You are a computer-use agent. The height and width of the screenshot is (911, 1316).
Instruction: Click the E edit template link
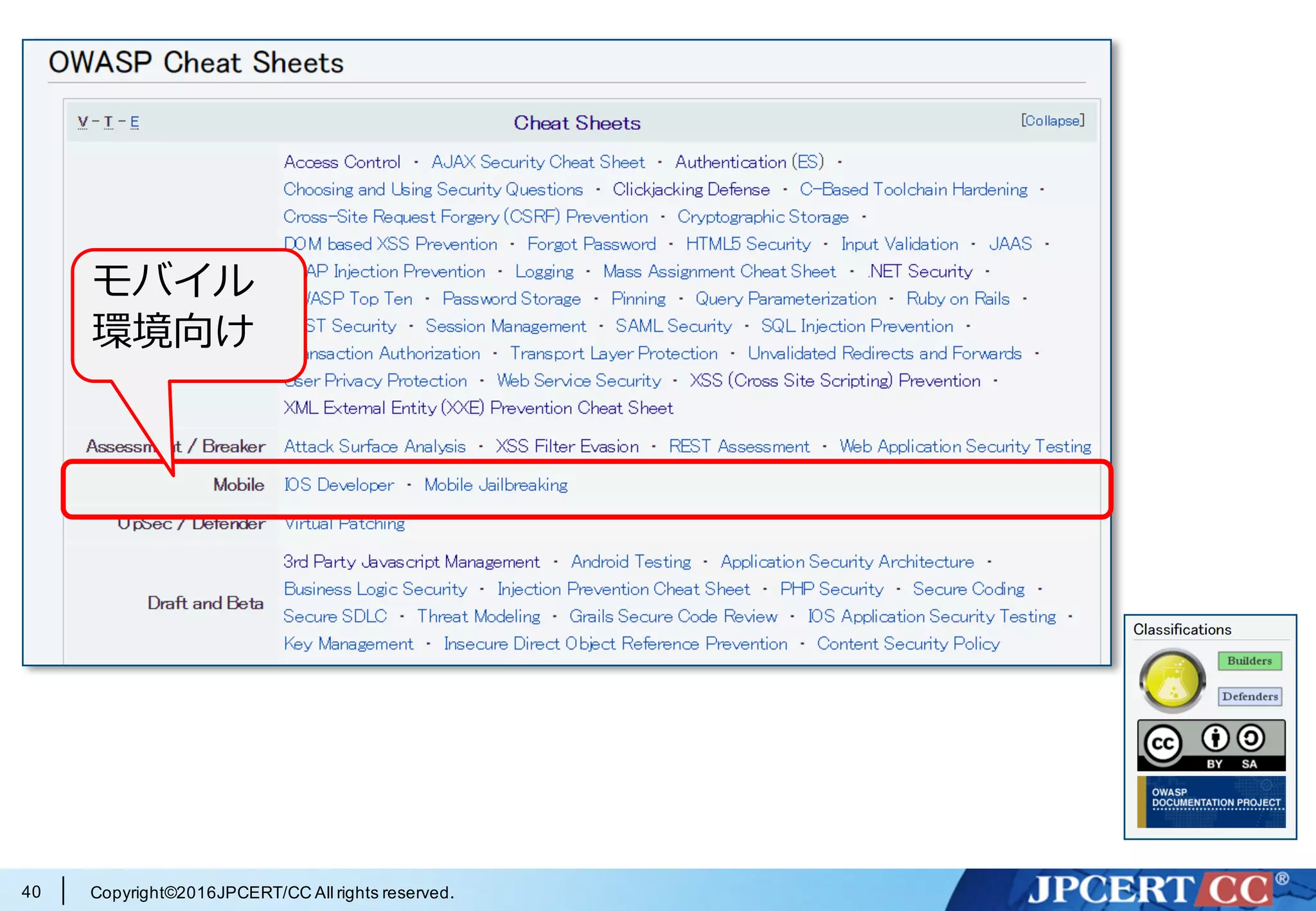[134, 121]
